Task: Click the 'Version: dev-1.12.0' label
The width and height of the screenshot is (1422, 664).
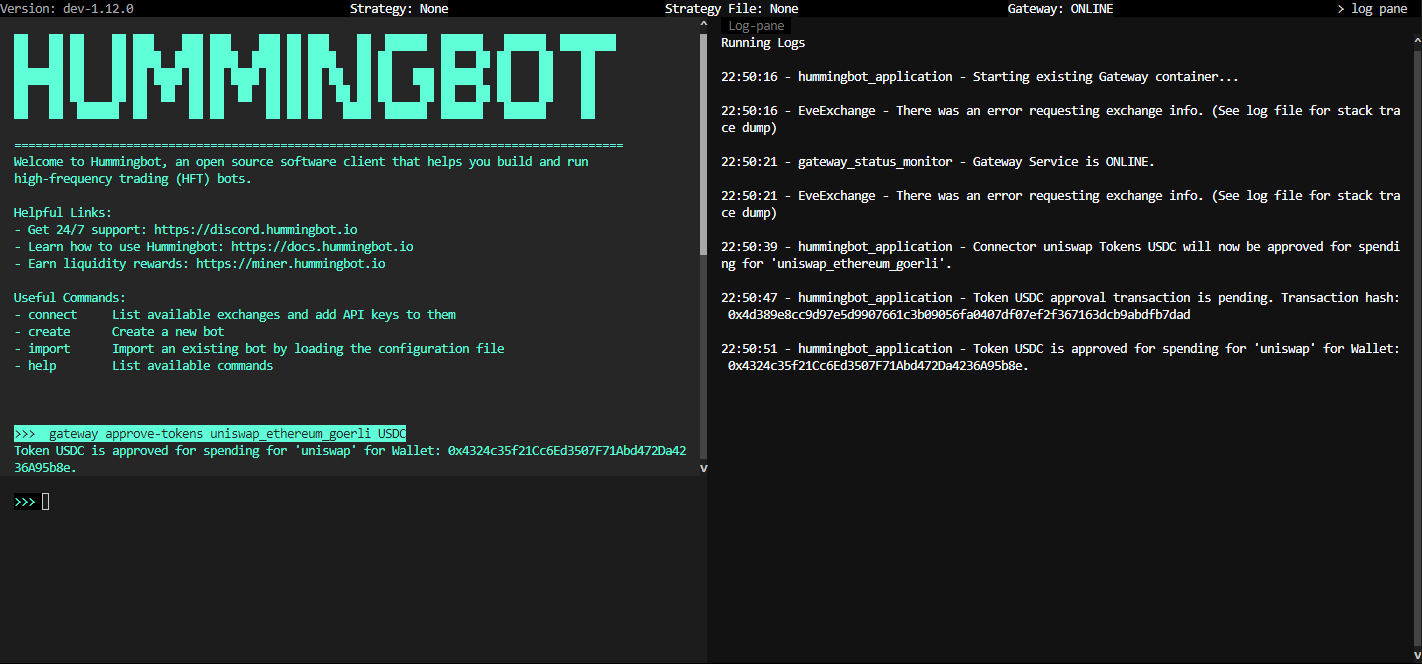Action: click(67, 8)
